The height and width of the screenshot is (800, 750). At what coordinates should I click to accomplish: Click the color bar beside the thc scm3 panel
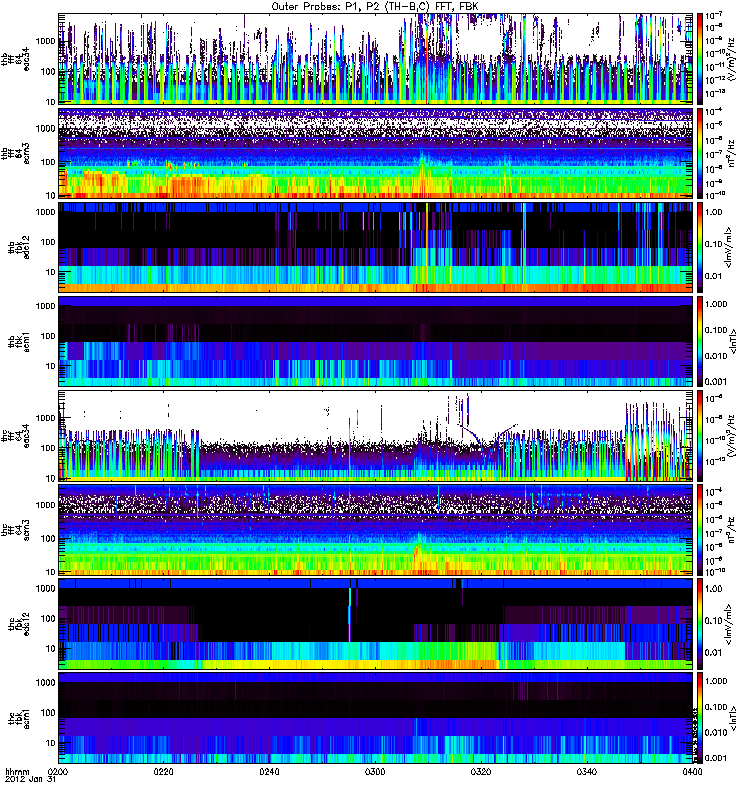pyautogui.click(x=700, y=530)
